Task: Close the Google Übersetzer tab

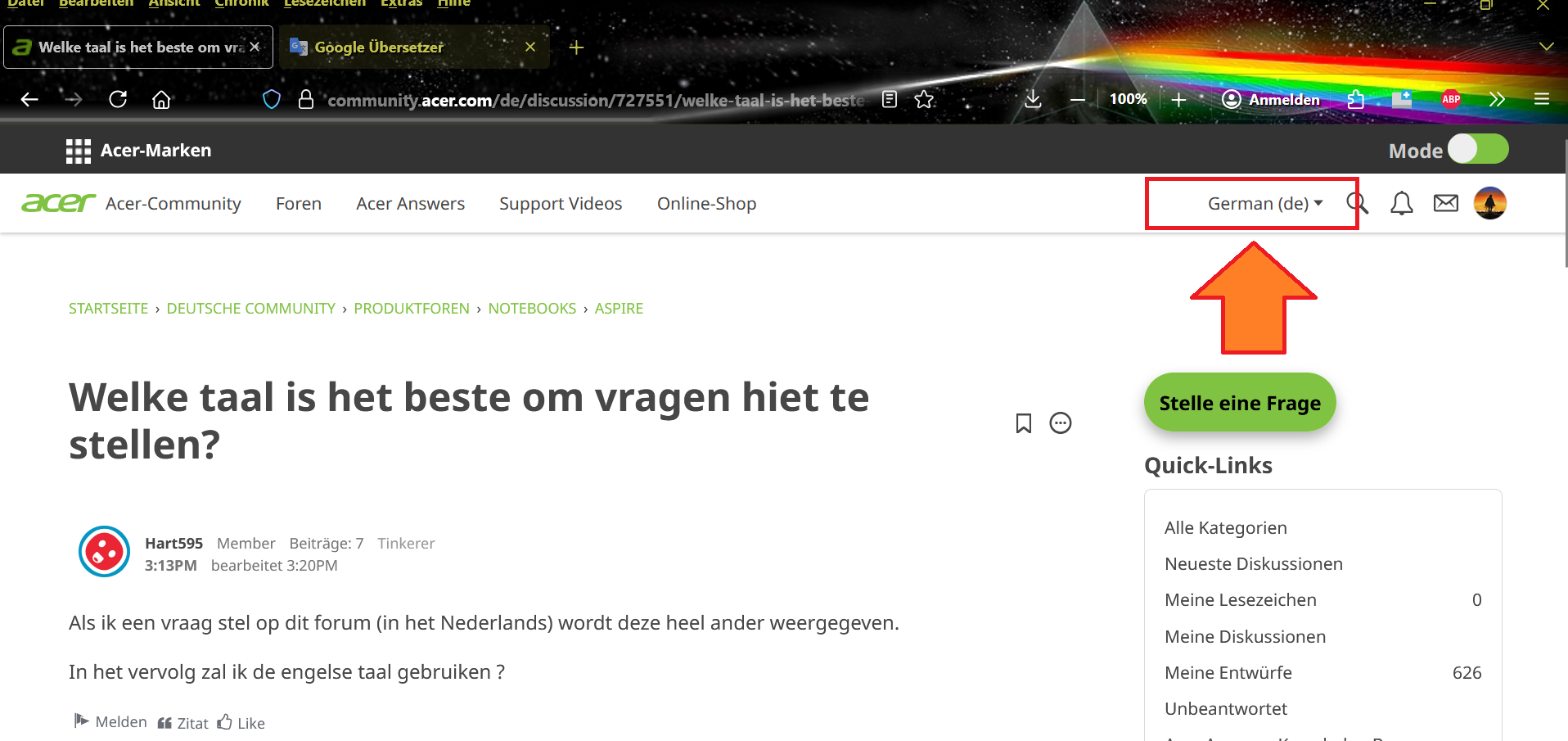Action: 530,47
